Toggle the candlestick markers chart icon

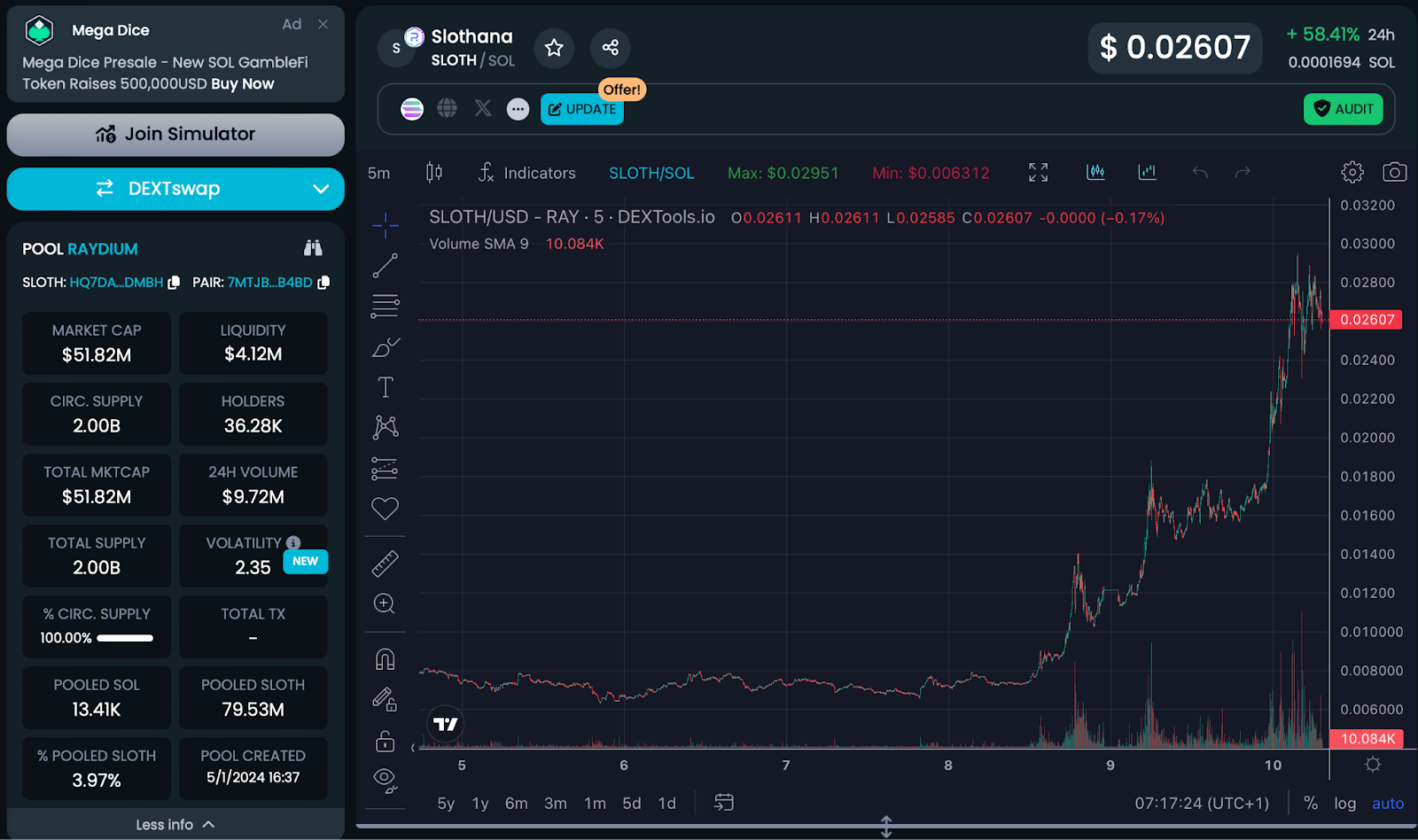click(1095, 172)
